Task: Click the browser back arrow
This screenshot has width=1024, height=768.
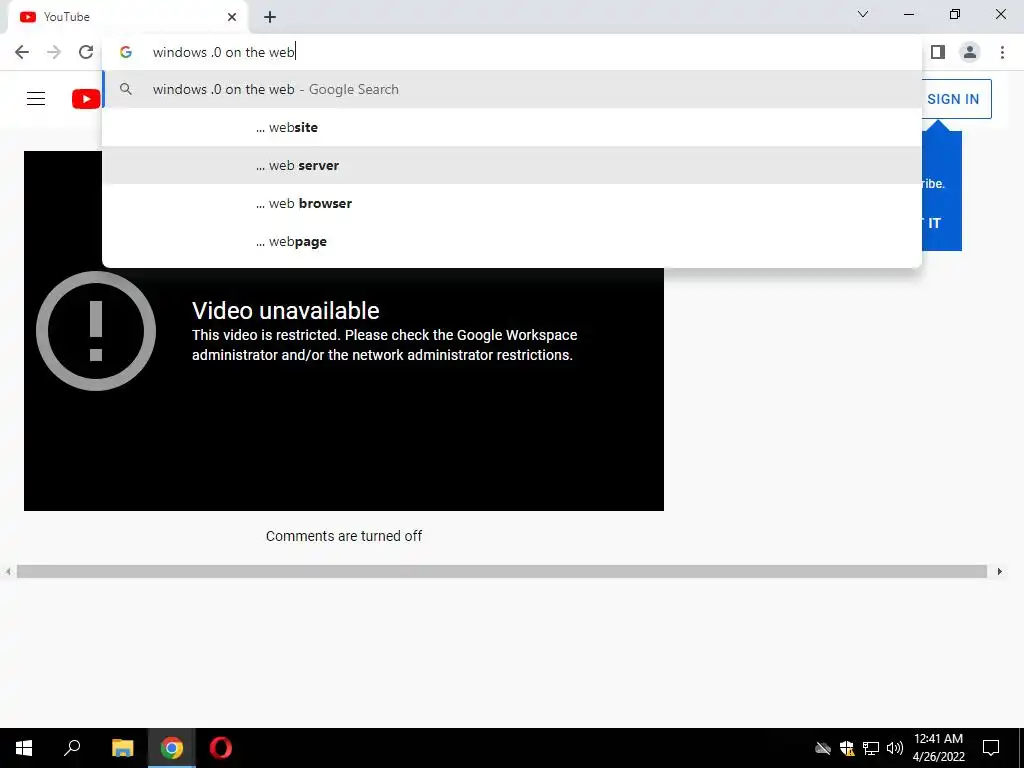Action: coord(22,52)
